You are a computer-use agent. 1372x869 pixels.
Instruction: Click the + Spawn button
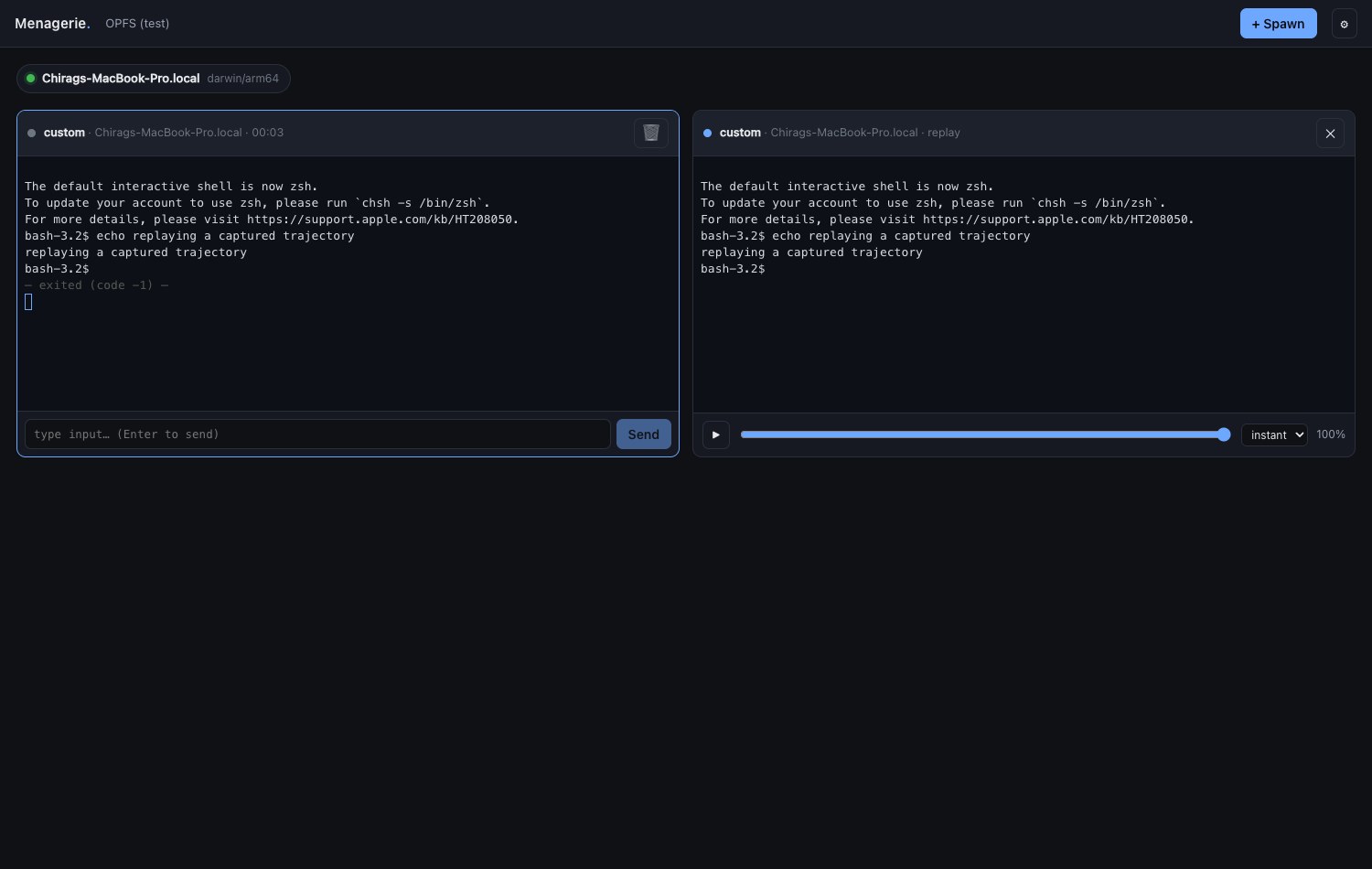pos(1278,24)
